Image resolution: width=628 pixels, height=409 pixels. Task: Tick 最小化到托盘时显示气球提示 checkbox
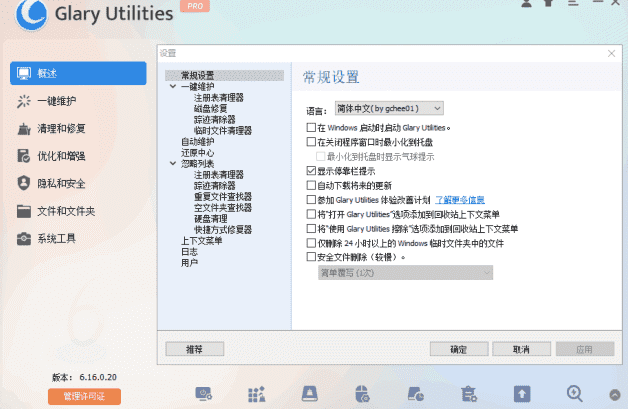point(320,156)
